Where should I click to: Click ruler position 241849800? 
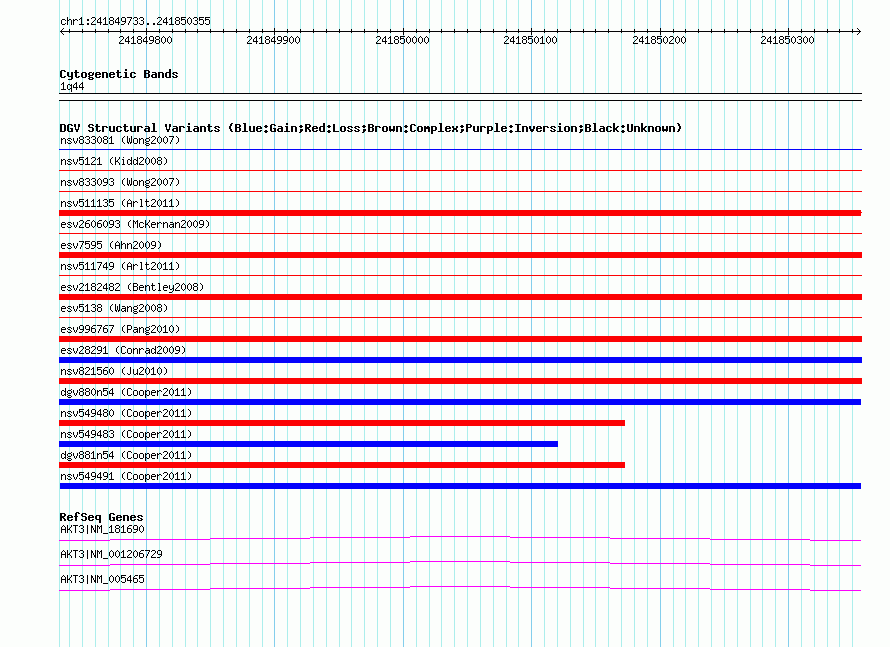145,40
